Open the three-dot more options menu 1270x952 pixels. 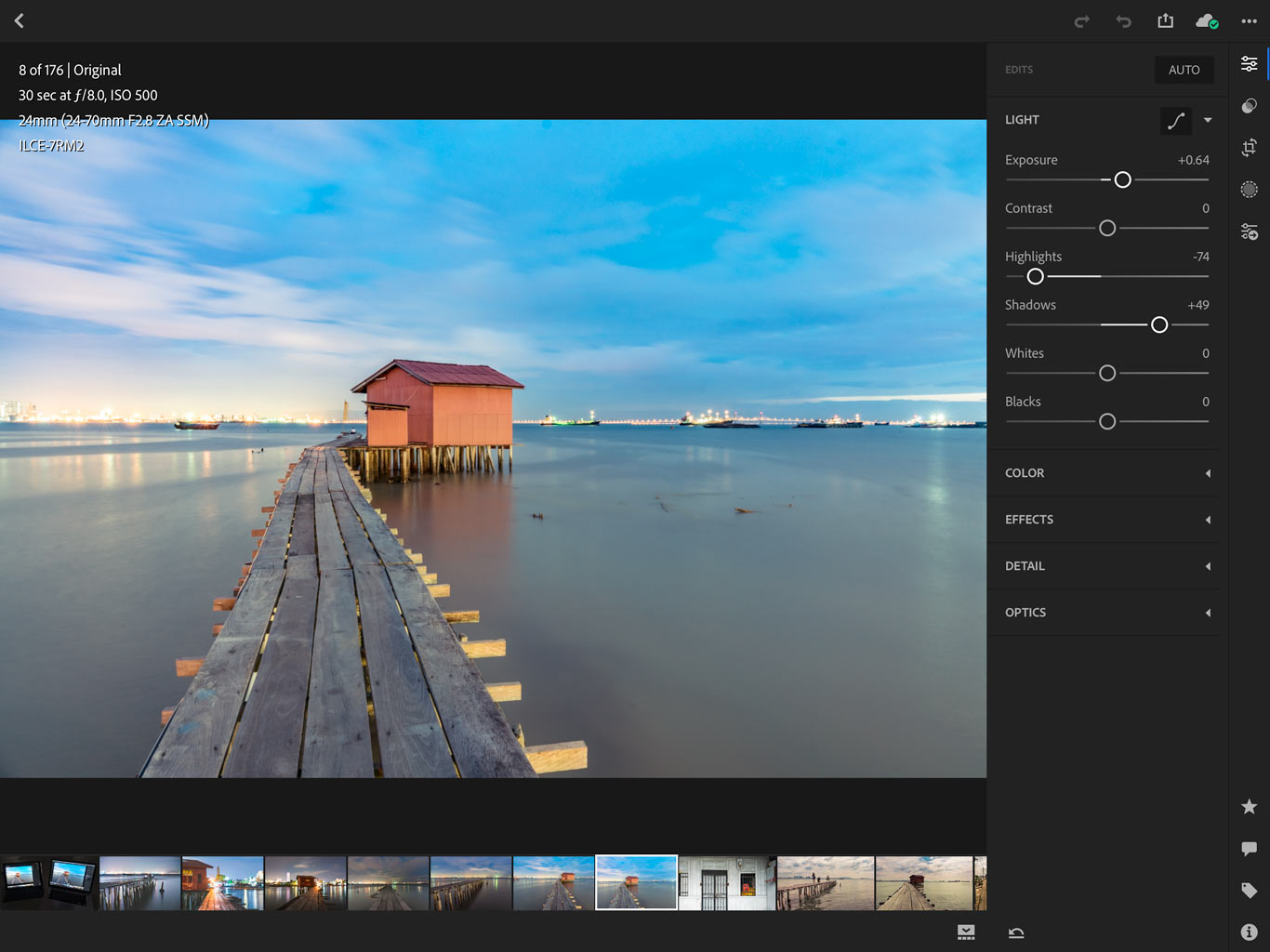point(1249,21)
